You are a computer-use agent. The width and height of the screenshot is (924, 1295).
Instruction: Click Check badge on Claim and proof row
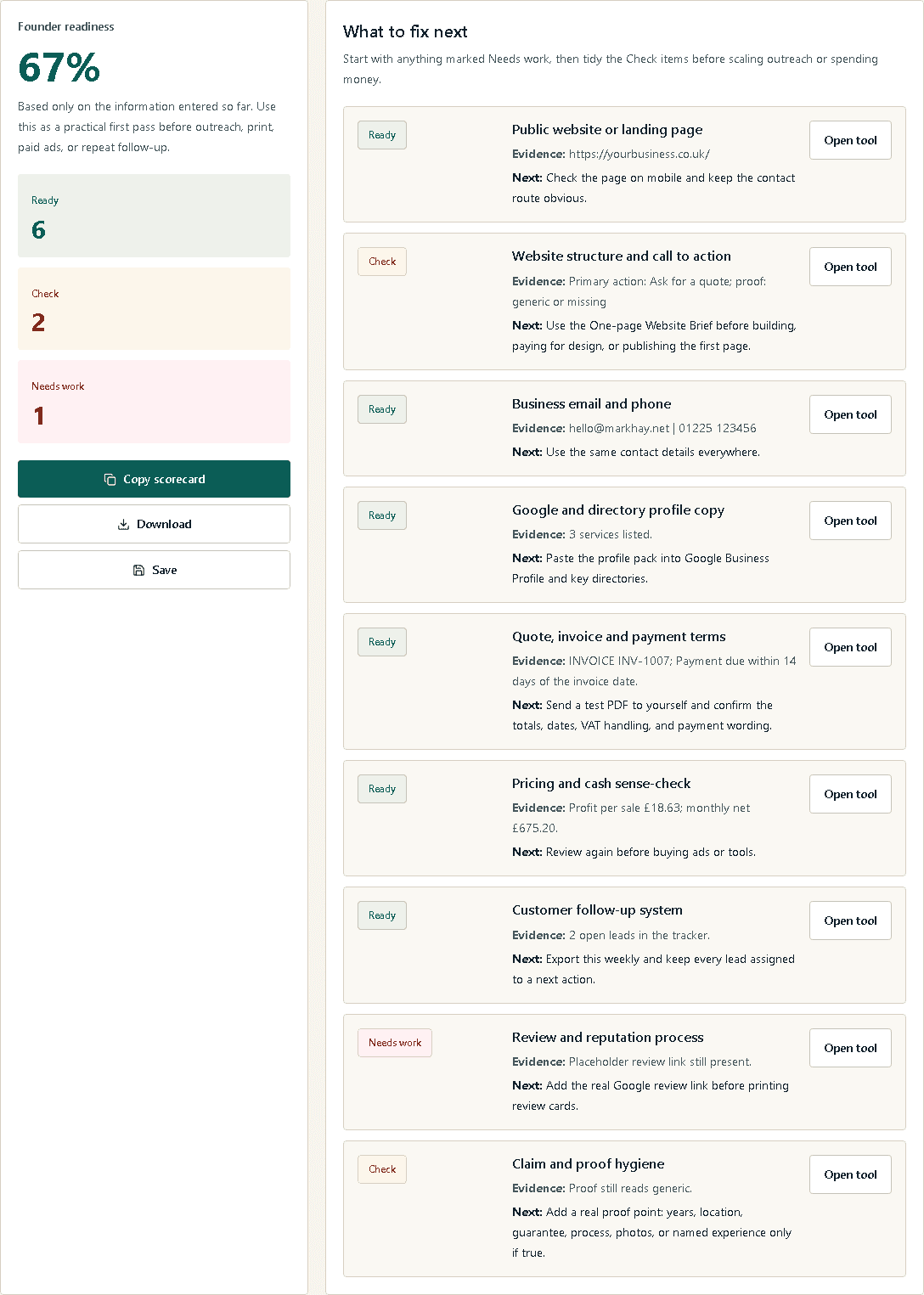pyautogui.click(x=382, y=1169)
